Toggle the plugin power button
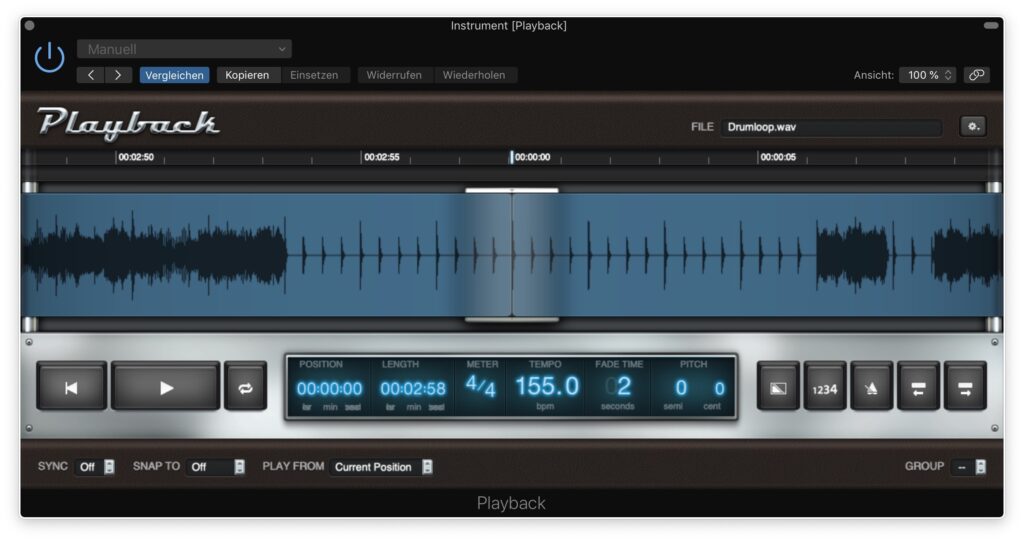1024x541 pixels. (50, 58)
